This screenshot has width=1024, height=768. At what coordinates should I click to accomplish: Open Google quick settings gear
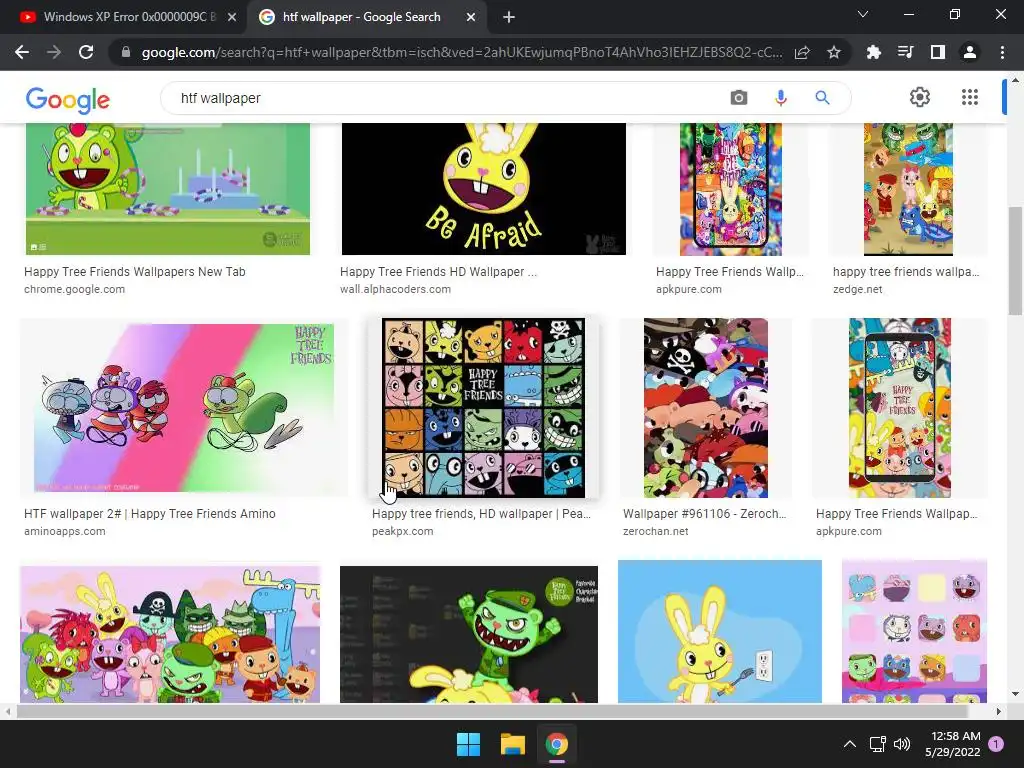tap(920, 97)
